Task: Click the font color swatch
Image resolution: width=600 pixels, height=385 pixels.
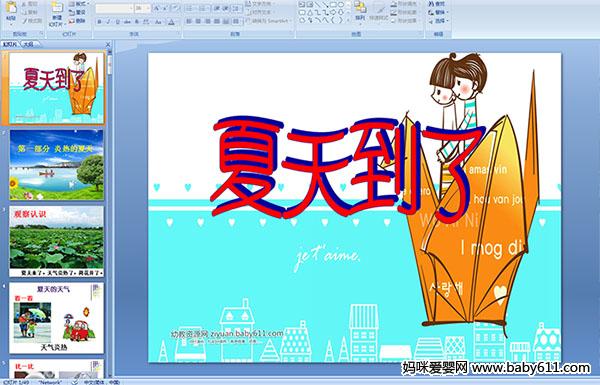Action: point(172,22)
